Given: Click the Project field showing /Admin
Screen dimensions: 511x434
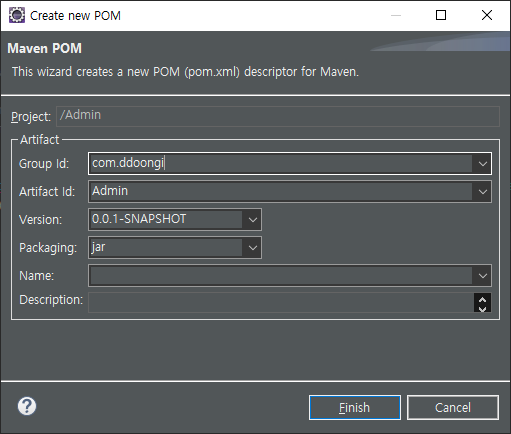Looking at the screenshot, I should point(278,116).
